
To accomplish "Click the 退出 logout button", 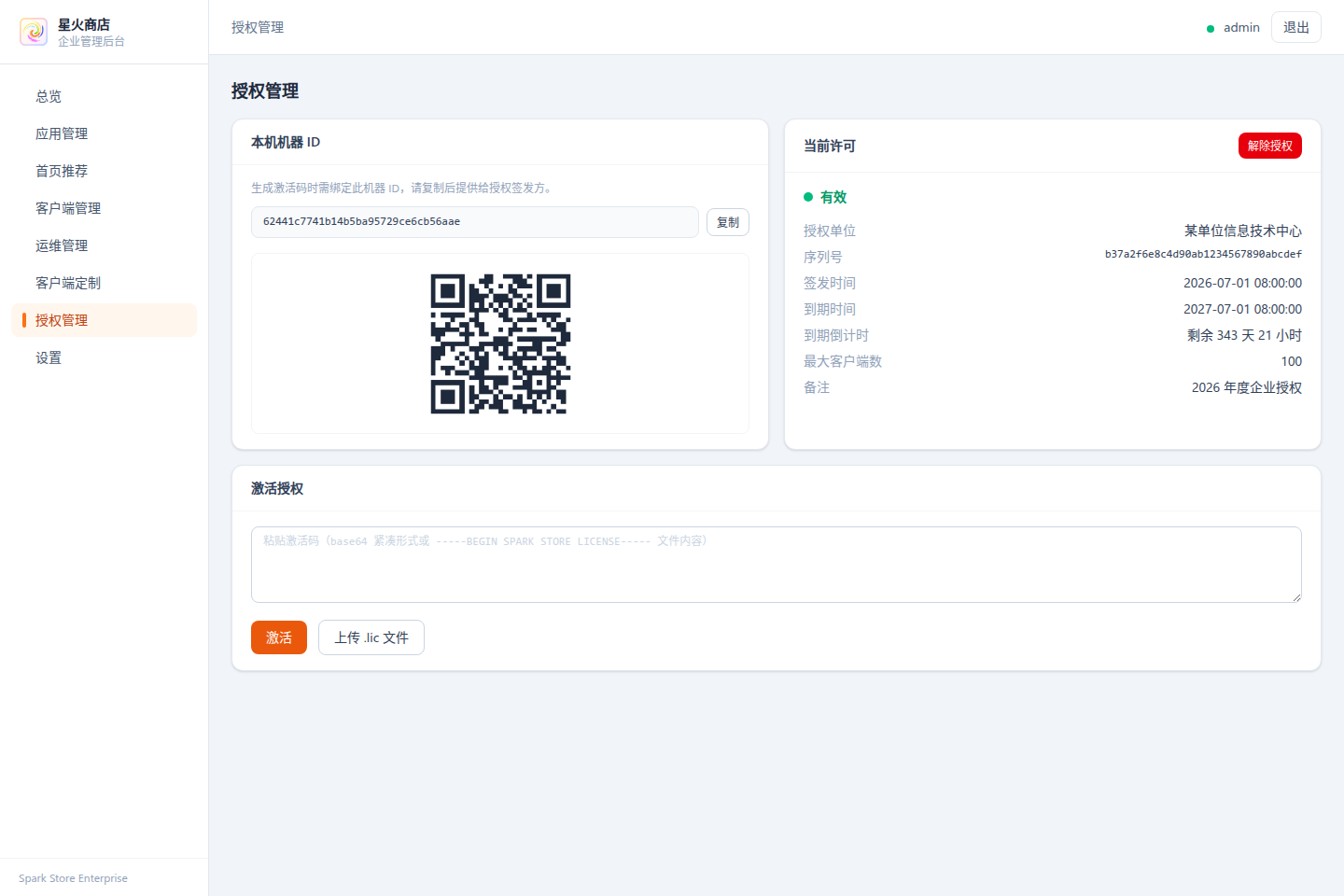I will coord(1296,27).
